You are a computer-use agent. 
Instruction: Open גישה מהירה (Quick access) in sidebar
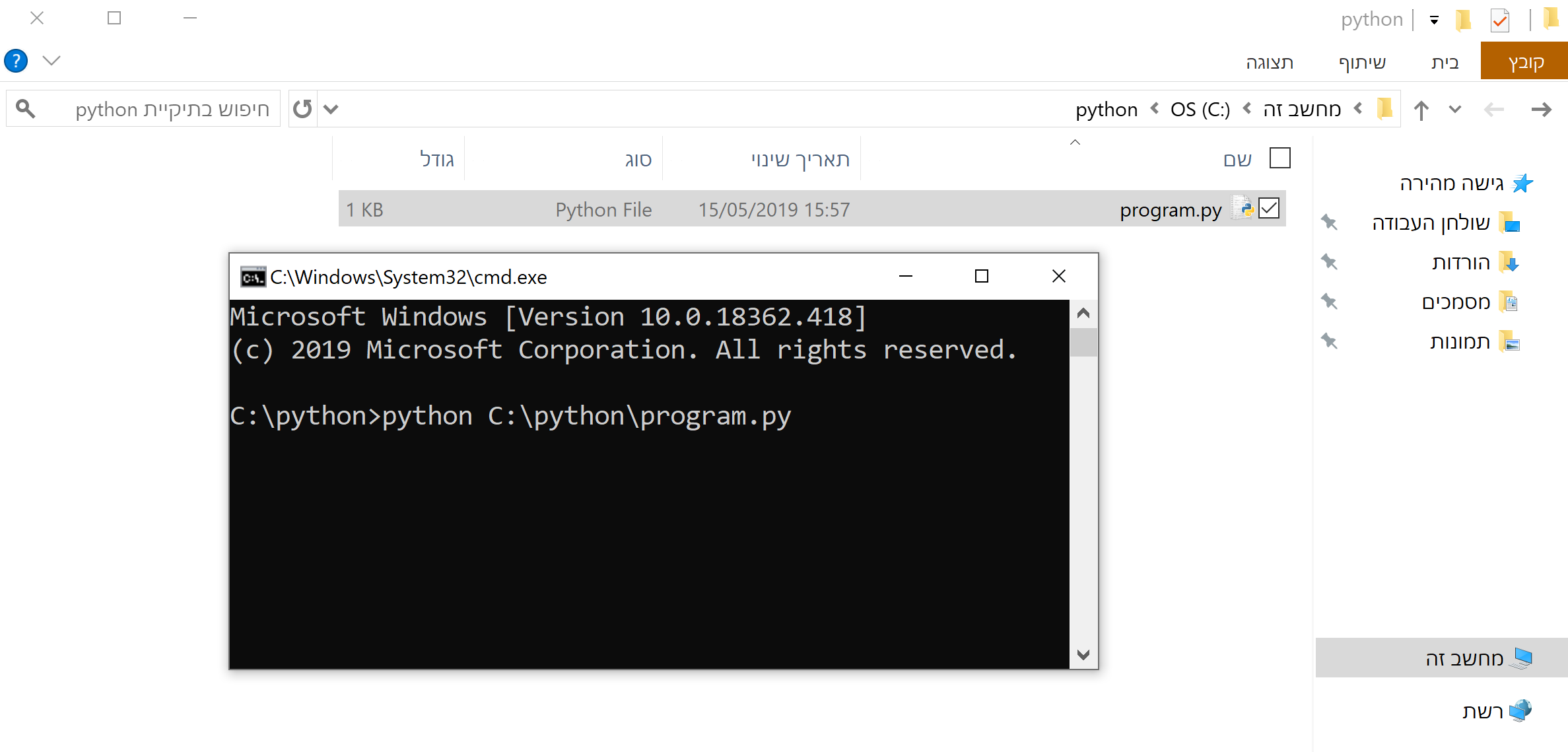coord(1451,183)
